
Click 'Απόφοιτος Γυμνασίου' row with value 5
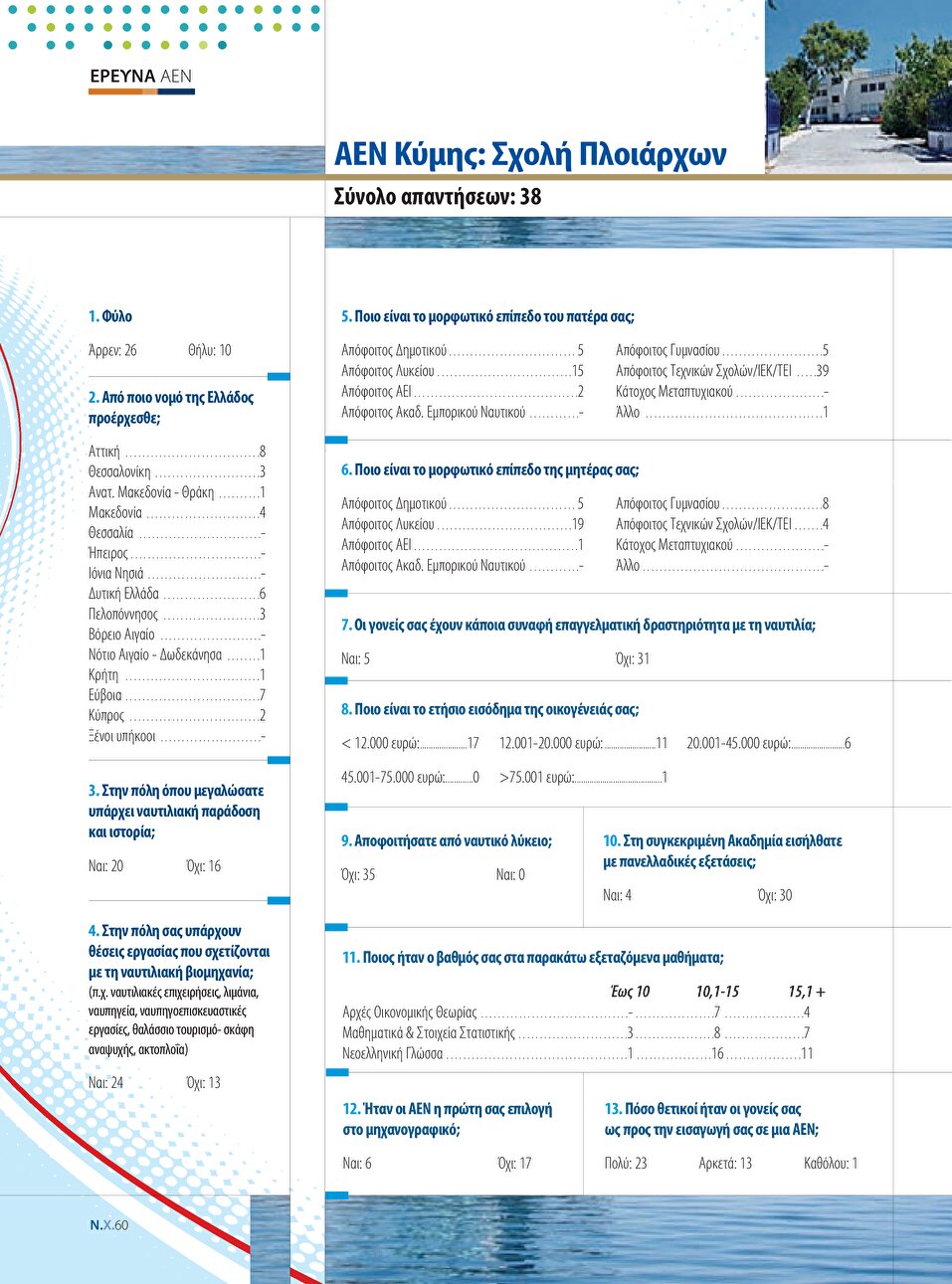tap(722, 350)
